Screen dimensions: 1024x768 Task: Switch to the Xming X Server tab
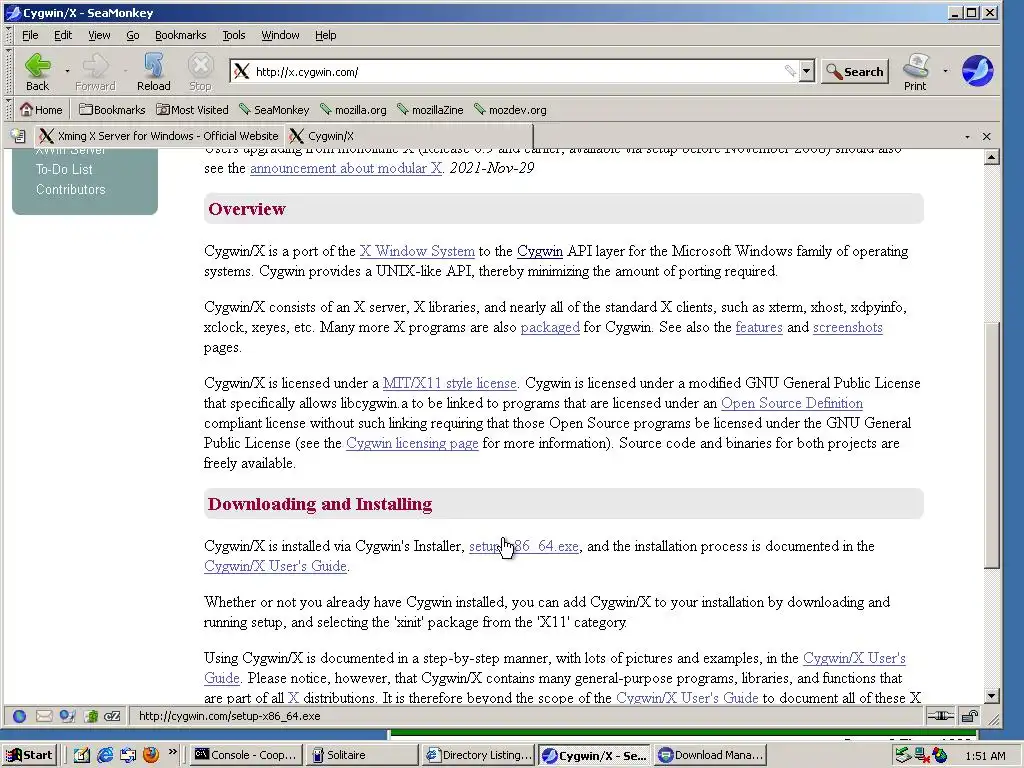coord(159,136)
